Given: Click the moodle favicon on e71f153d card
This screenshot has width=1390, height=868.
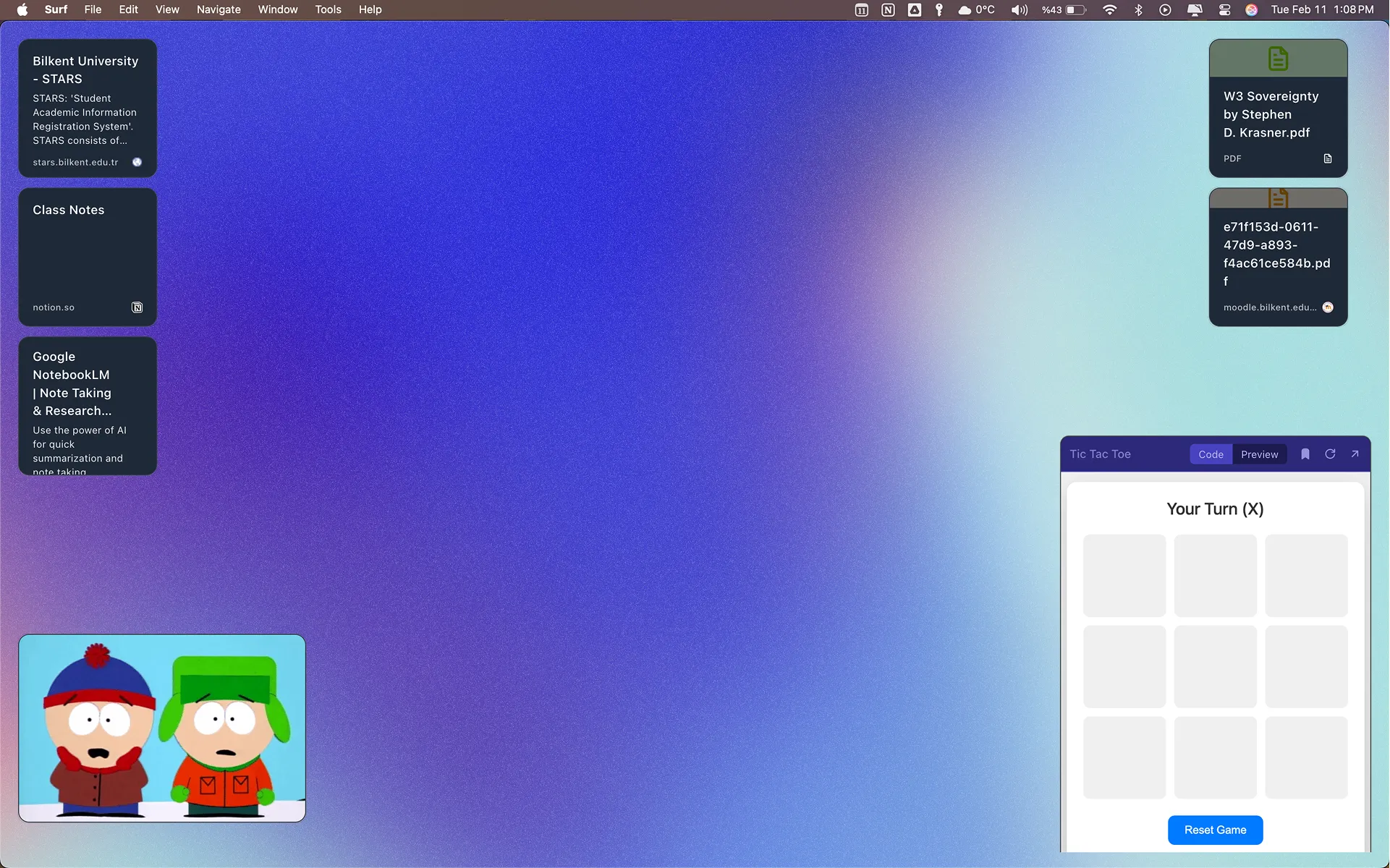Looking at the screenshot, I should pyautogui.click(x=1328, y=307).
